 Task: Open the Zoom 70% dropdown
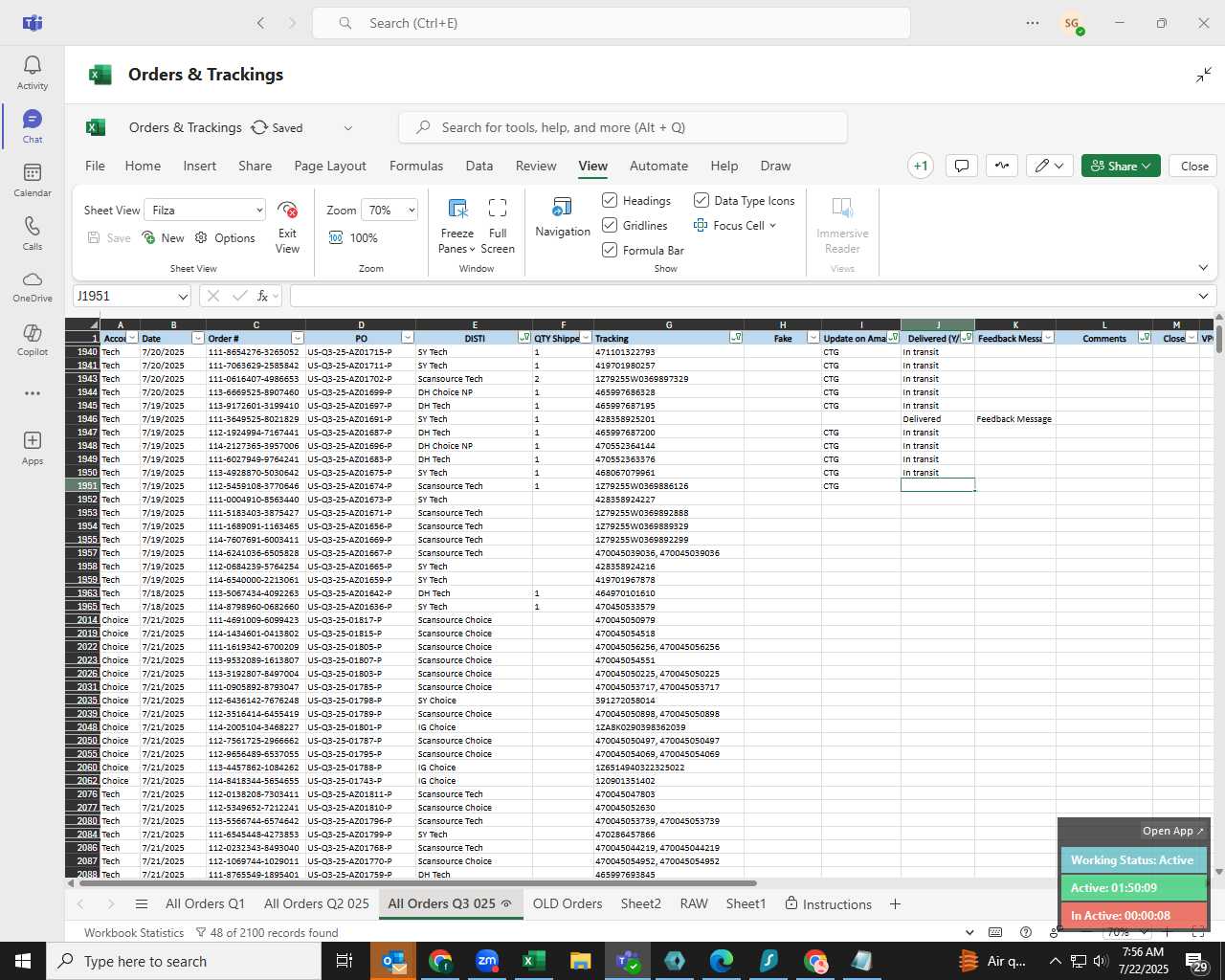pyautogui.click(x=391, y=210)
